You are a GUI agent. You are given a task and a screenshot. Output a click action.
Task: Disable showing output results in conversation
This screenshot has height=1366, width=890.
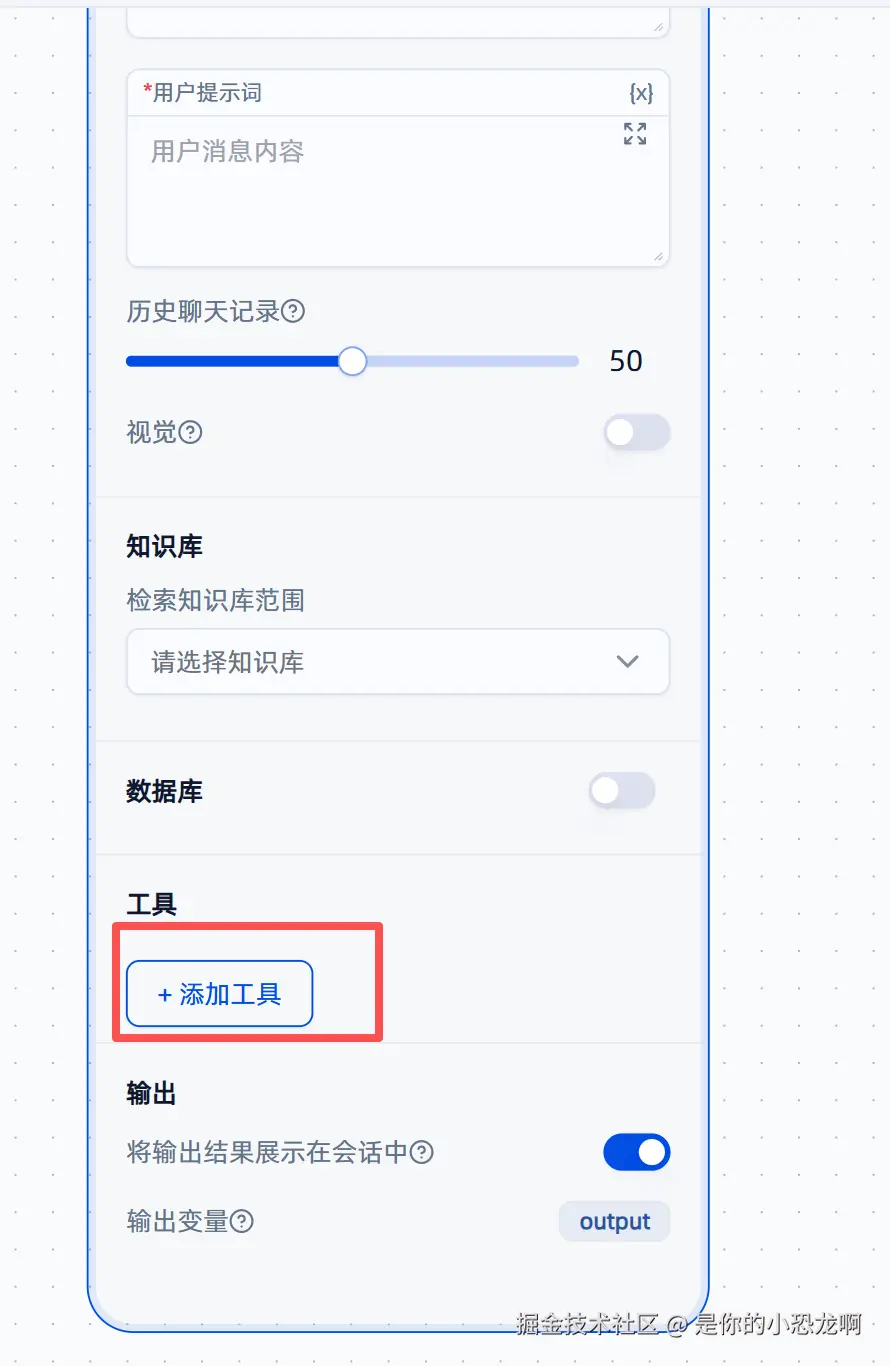click(636, 1152)
